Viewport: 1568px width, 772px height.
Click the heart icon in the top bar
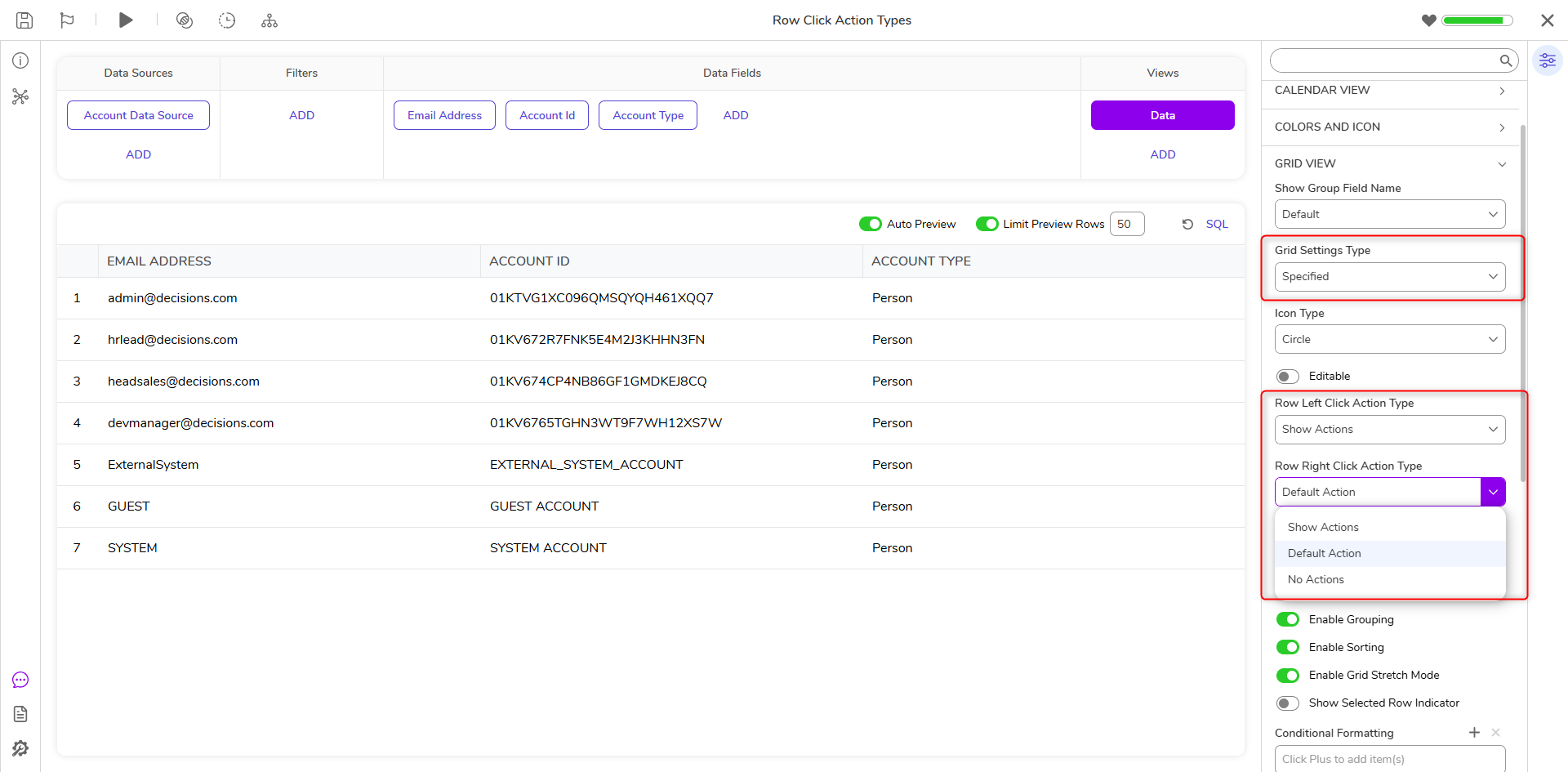1428,20
